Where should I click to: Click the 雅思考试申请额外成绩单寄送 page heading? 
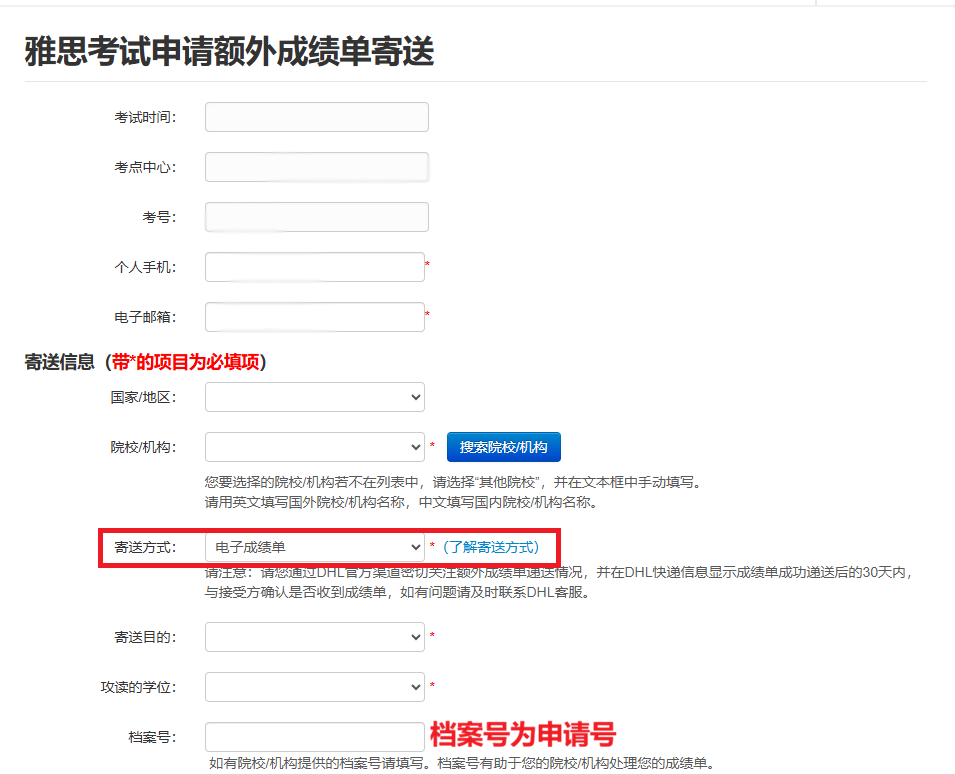pyautogui.click(x=229, y=52)
